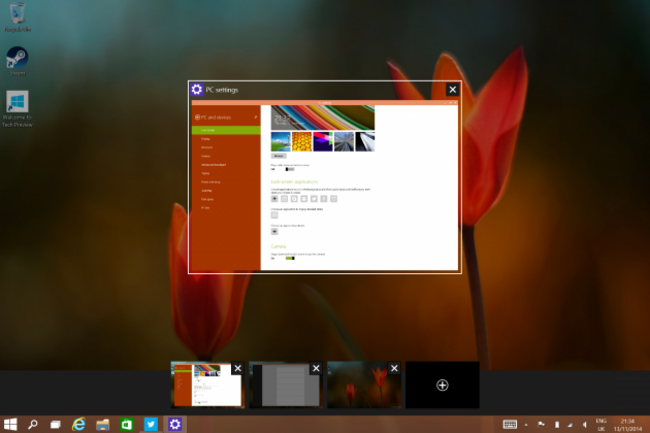The height and width of the screenshot is (433, 650).
Task: Open the touch keyboard from system tray
Action: (510, 424)
